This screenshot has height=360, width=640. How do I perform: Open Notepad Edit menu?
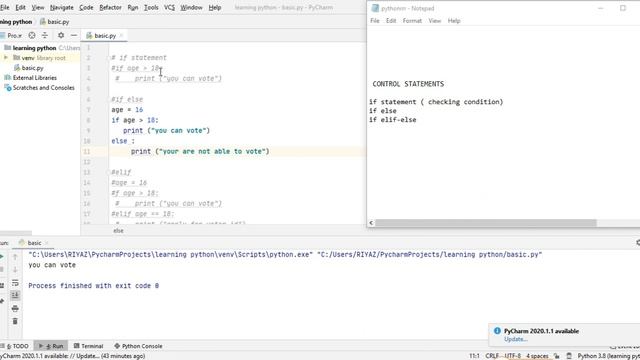click(391, 20)
